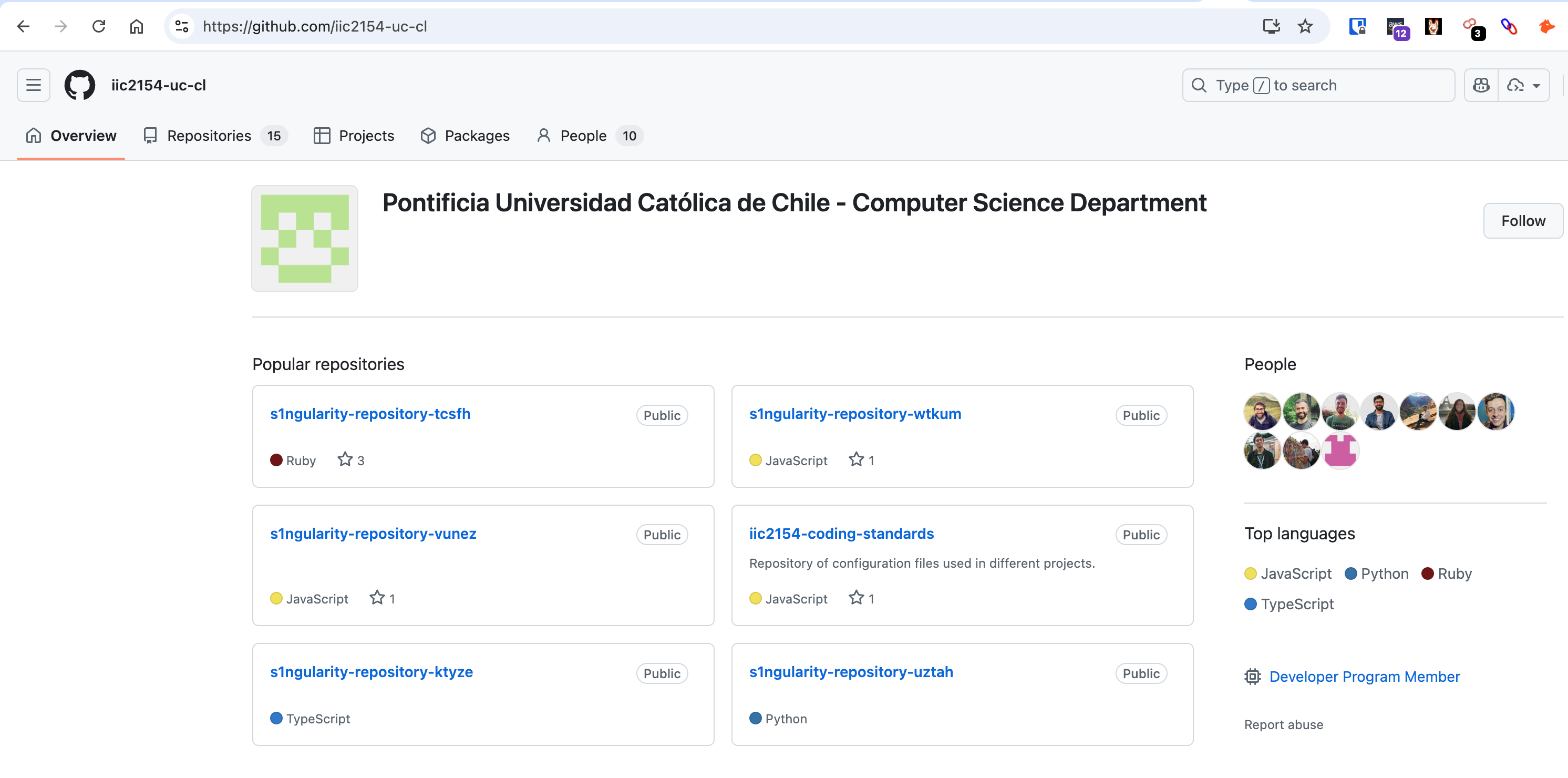The height and width of the screenshot is (778, 1568).
Task: Filter by TypeScript in Top languages
Action: pyautogui.click(x=1289, y=604)
